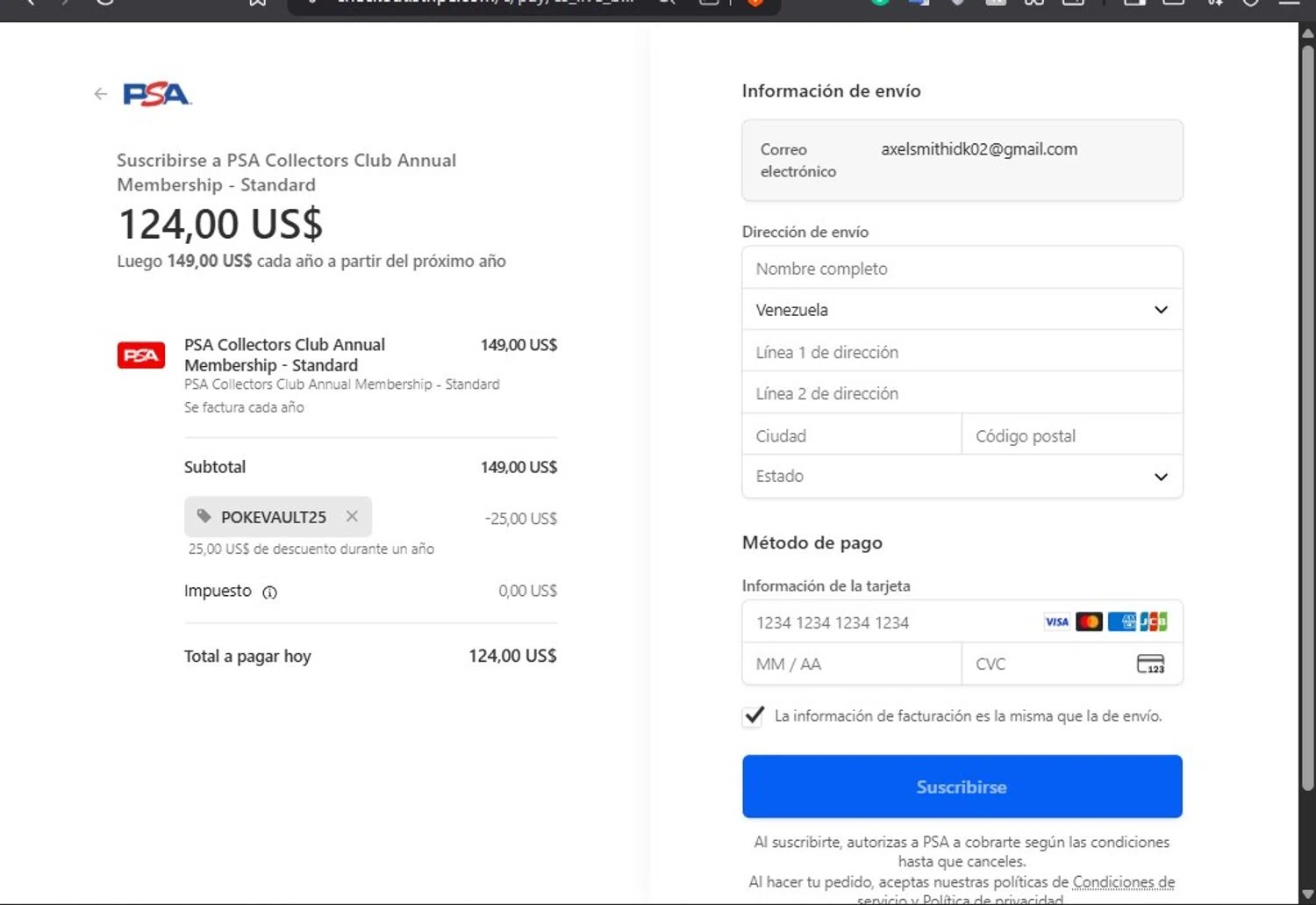This screenshot has width=1316, height=905.
Task: Click the Información de envío heading
Action: [831, 90]
